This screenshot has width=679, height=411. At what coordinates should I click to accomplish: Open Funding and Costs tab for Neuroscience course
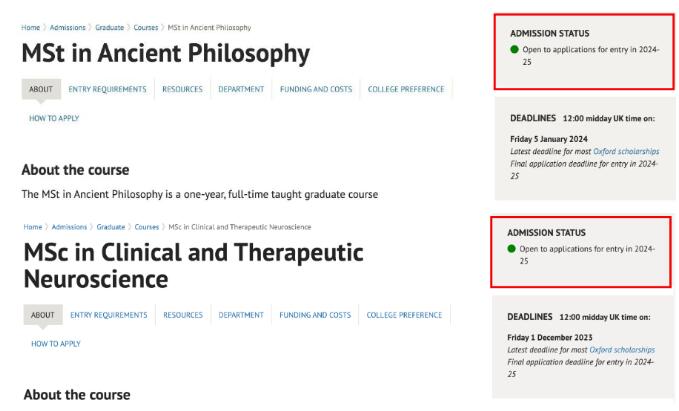(315, 315)
